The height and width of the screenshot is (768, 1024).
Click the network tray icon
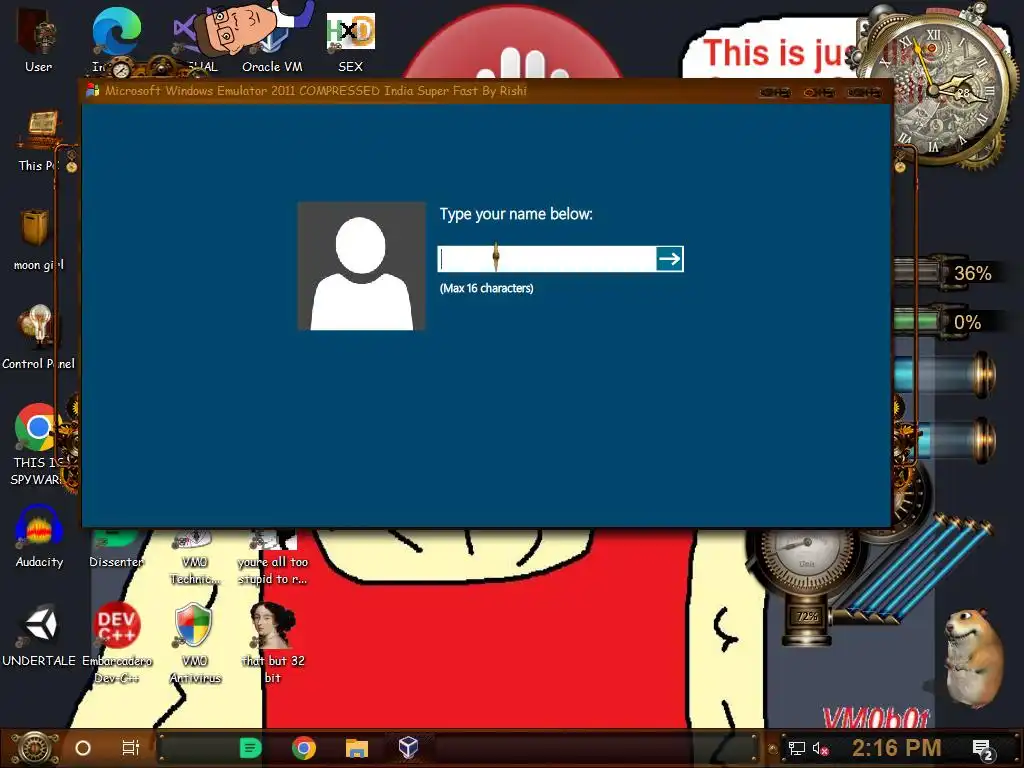tap(796, 748)
